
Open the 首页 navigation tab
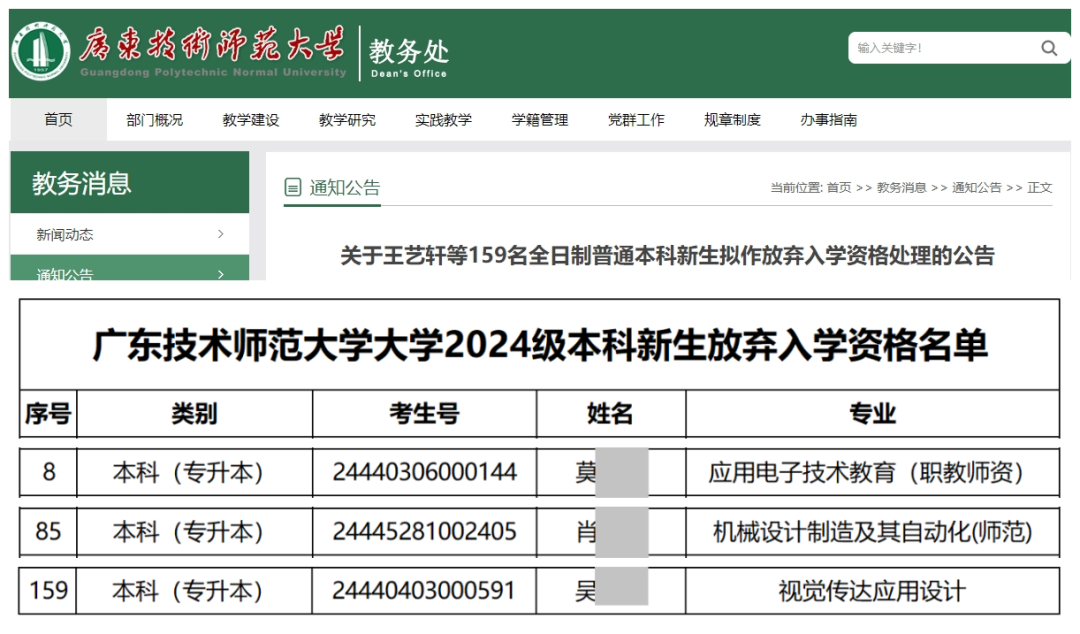pos(59,120)
